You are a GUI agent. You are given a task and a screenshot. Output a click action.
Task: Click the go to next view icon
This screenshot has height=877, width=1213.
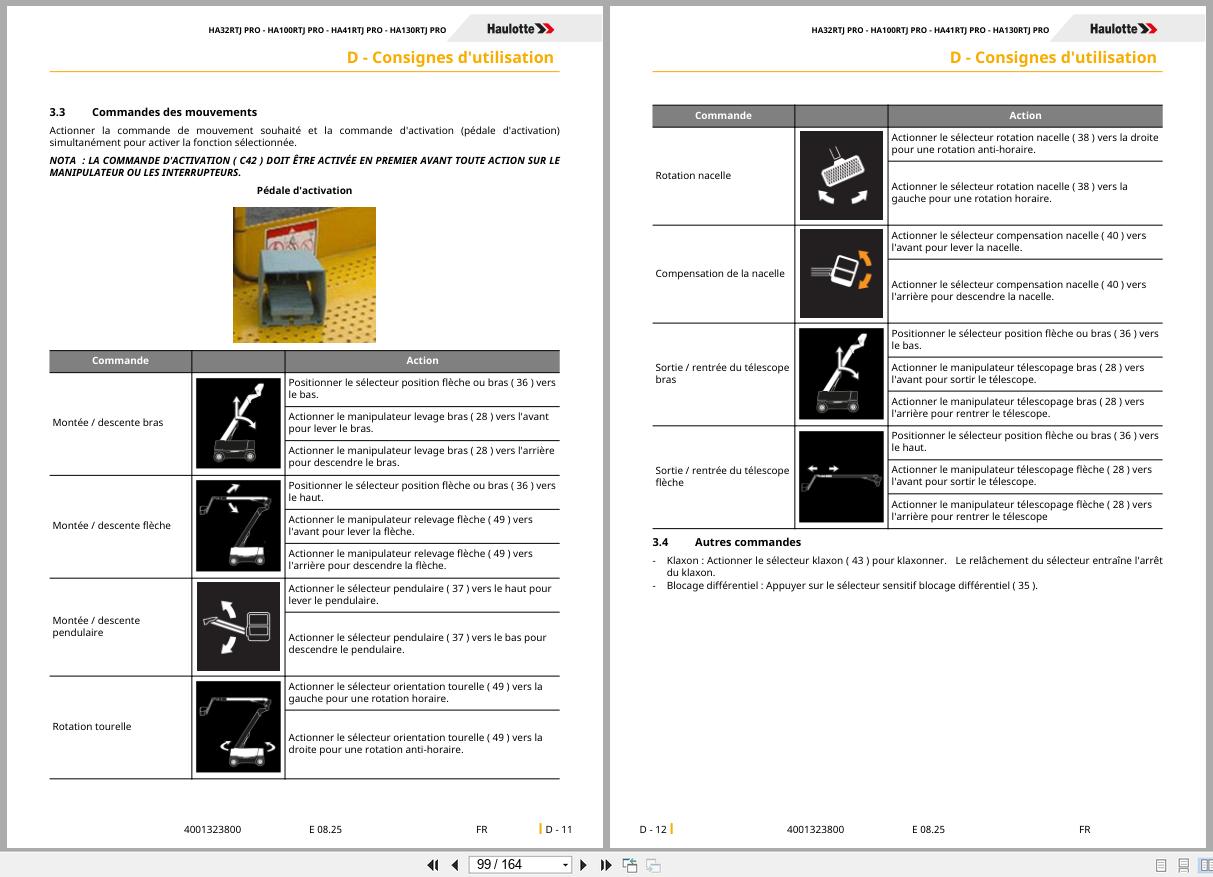(653, 865)
